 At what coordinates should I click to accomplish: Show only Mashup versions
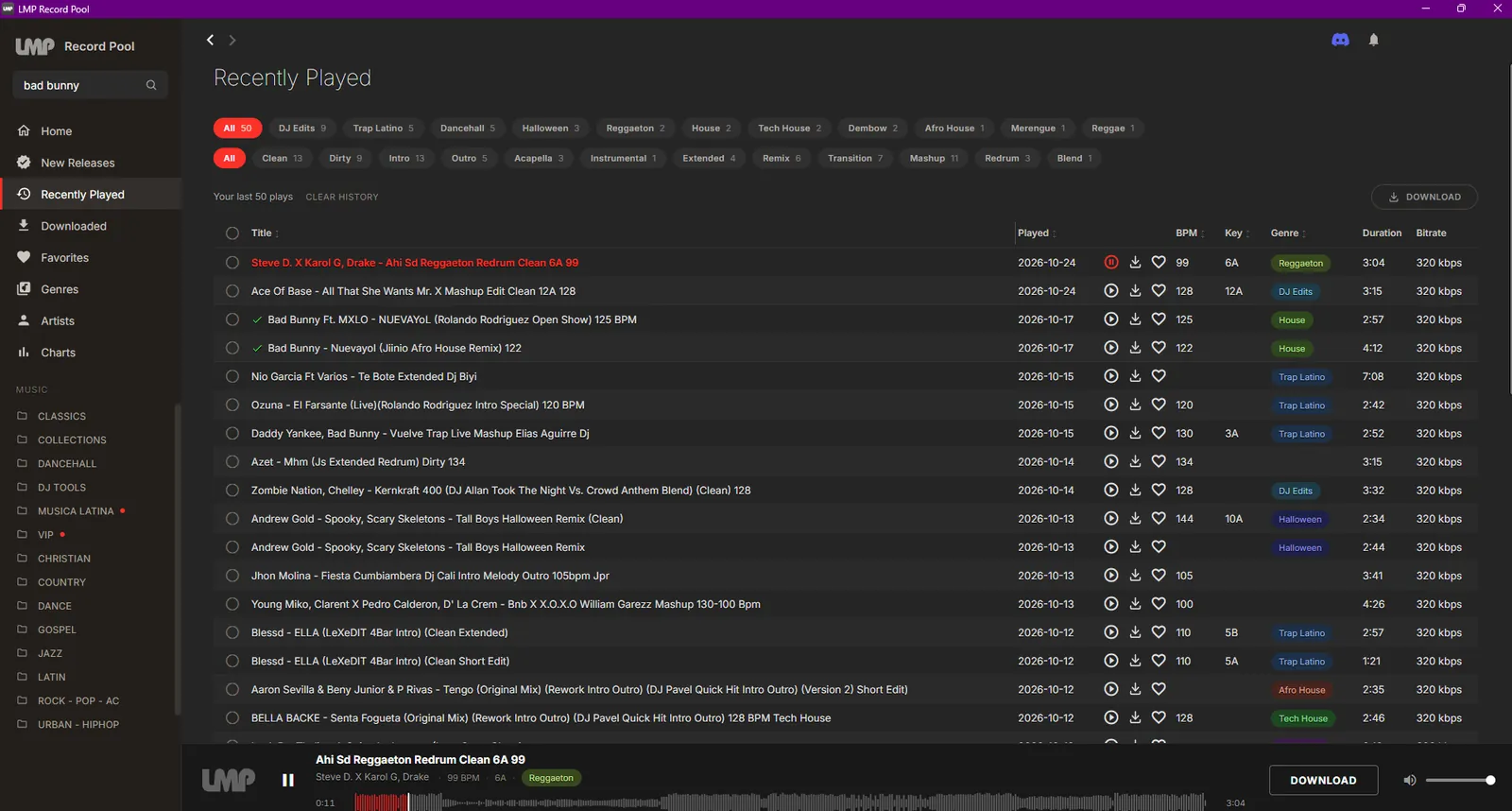934,158
